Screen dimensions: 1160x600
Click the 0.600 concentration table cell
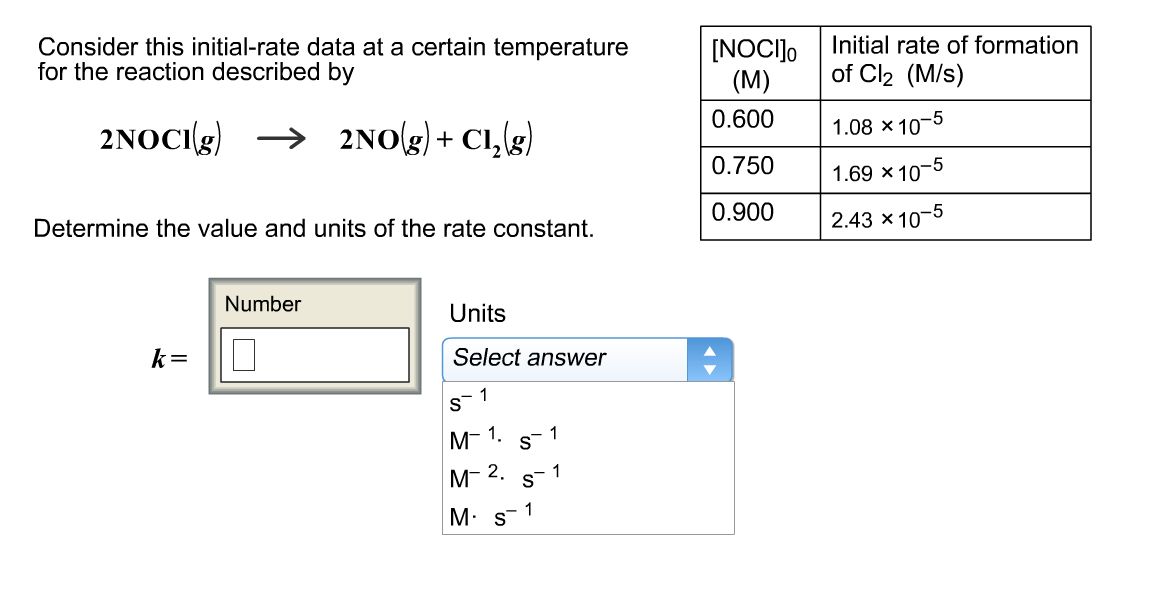click(x=743, y=120)
